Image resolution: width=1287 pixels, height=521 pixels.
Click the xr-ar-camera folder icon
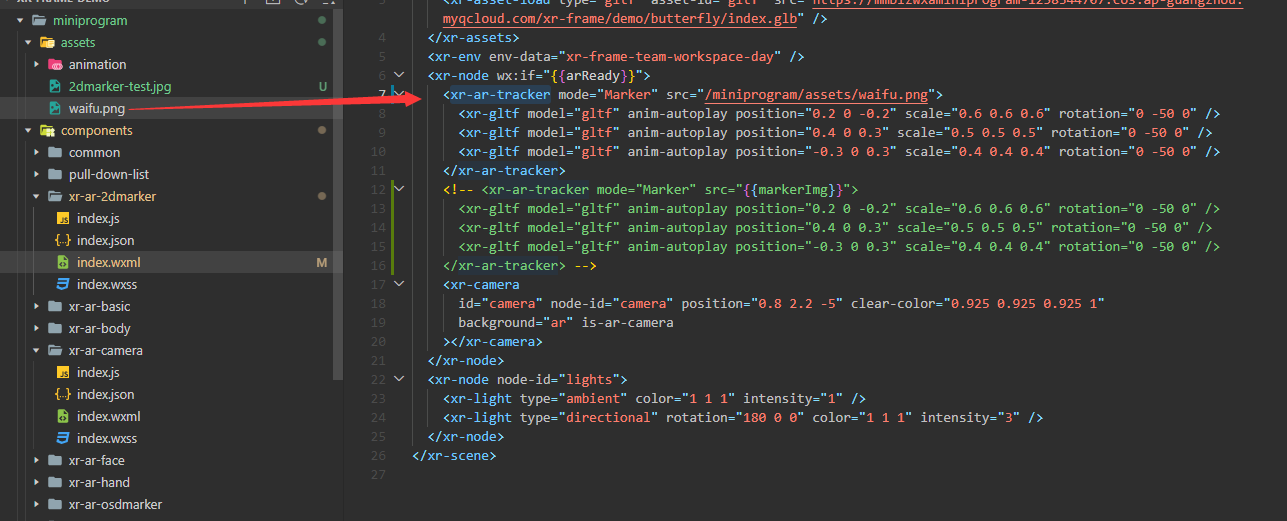(55, 350)
